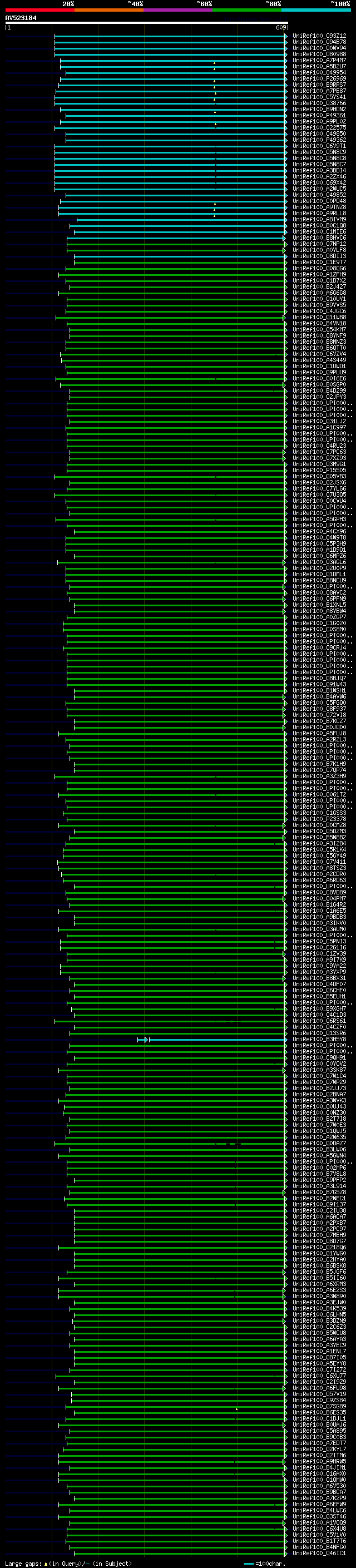The width and height of the screenshot is (356, 1568).
Task: Select hit label UniRef100_A2ZX46
Action: tap(319, 176)
